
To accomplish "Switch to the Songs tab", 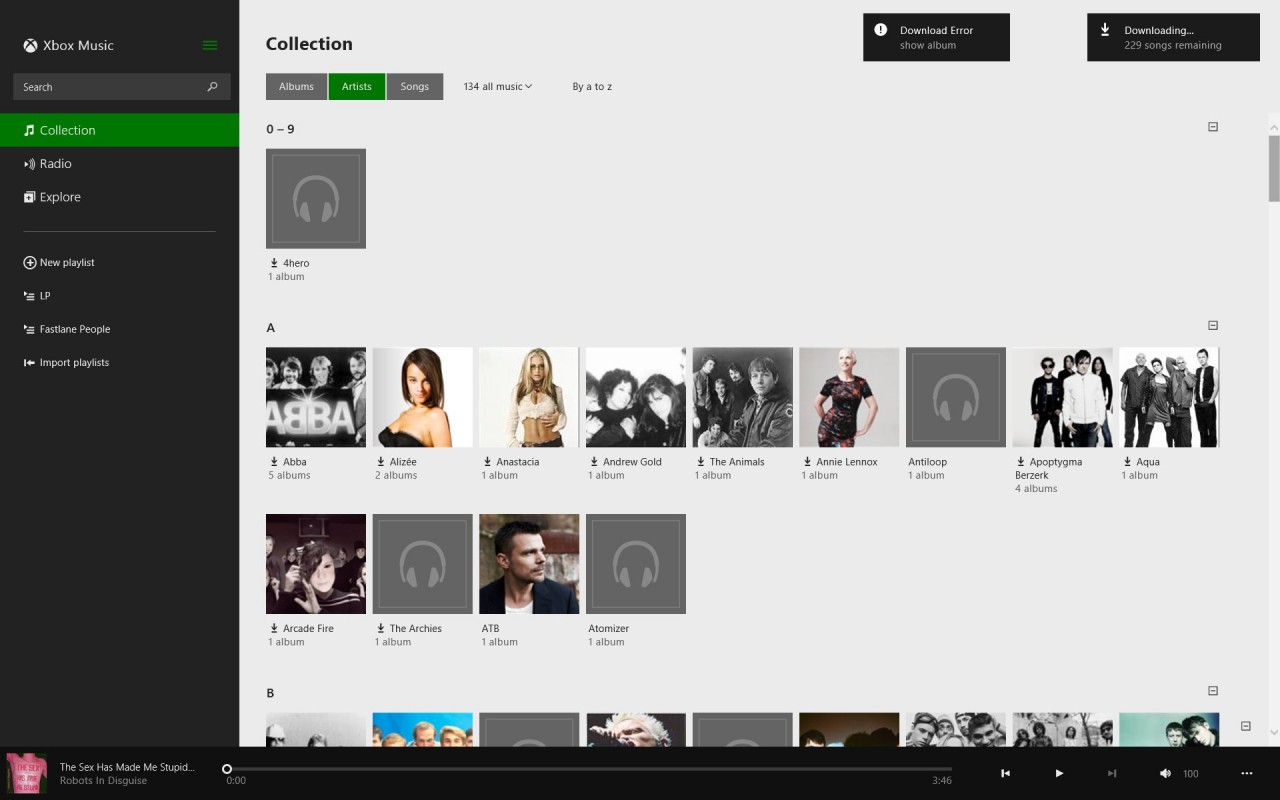I will pyautogui.click(x=415, y=86).
